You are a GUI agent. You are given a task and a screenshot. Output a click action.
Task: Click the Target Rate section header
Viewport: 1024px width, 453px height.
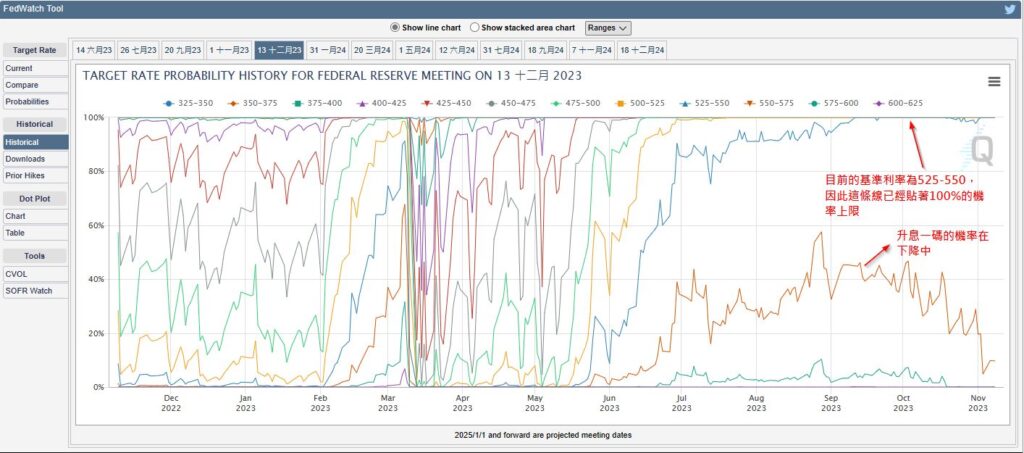click(35, 50)
